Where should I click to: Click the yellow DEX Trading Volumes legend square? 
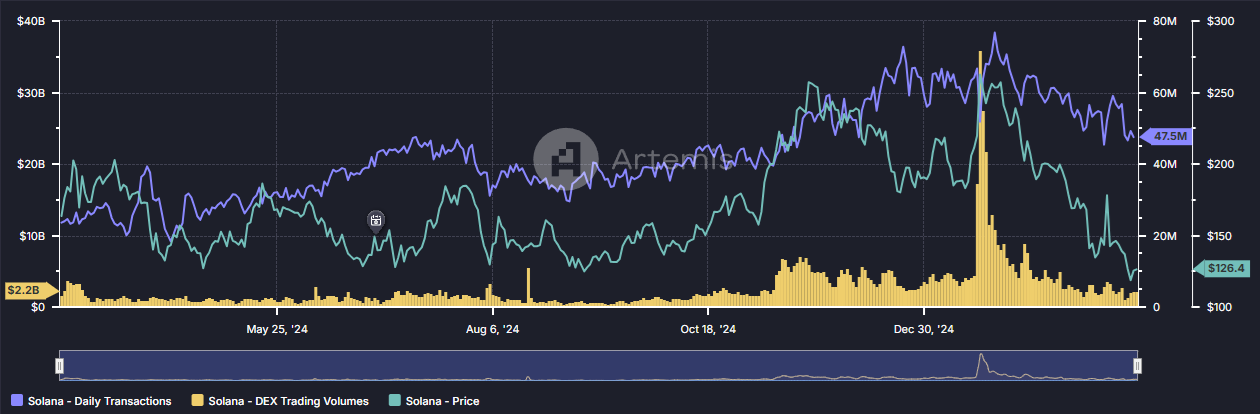point(197,401)
